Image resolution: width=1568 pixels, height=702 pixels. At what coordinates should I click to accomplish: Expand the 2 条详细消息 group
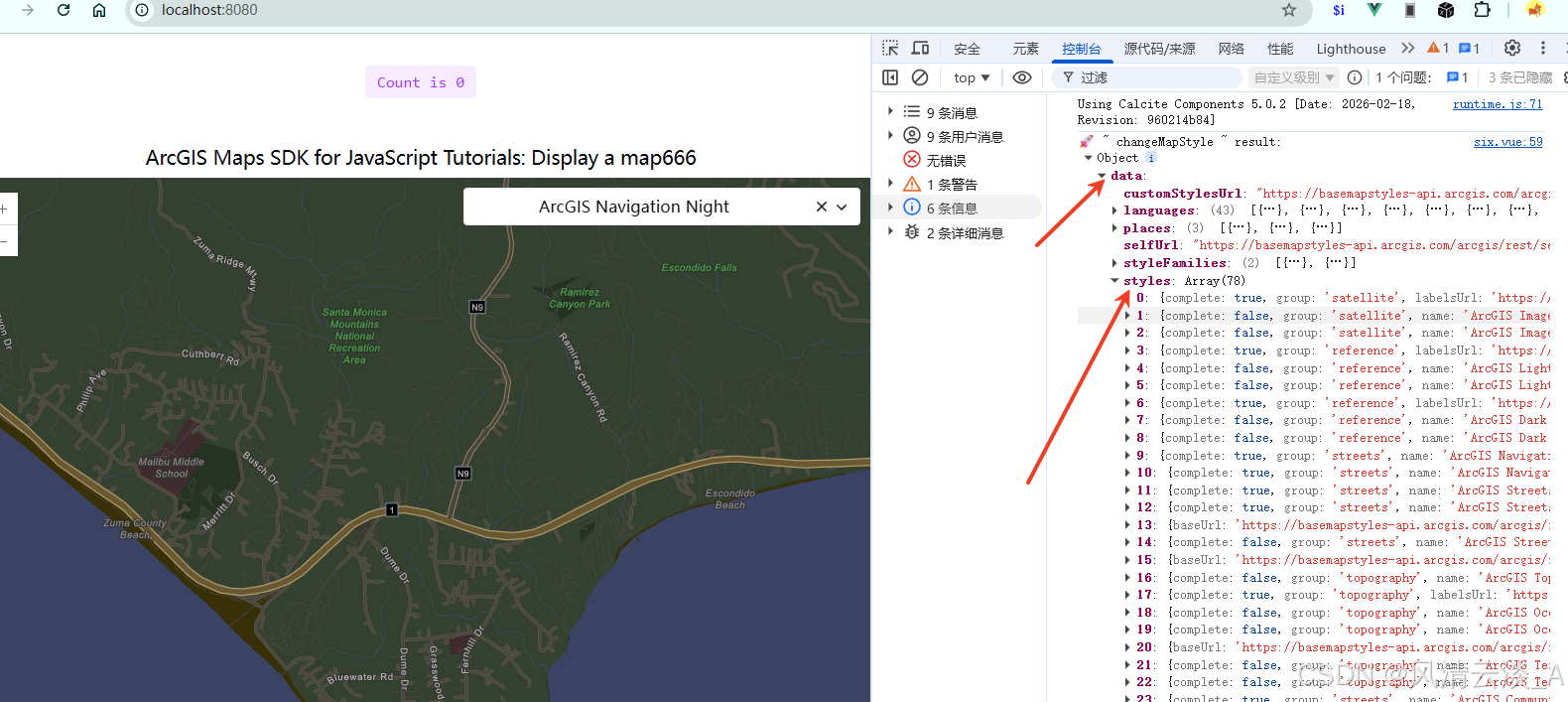pos(890,231)
